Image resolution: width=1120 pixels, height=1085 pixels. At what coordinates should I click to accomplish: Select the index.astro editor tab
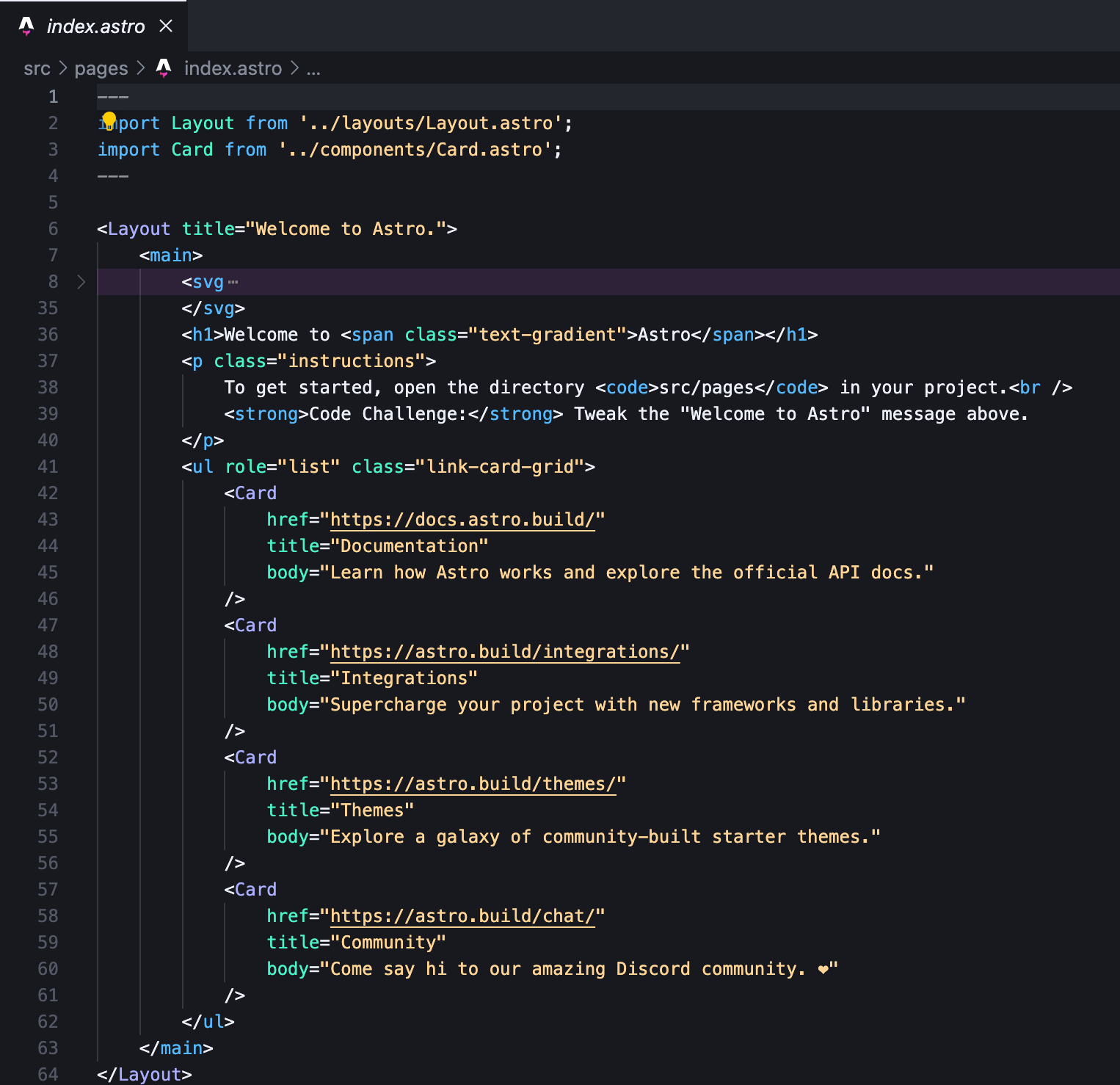[x=94, y=26]
